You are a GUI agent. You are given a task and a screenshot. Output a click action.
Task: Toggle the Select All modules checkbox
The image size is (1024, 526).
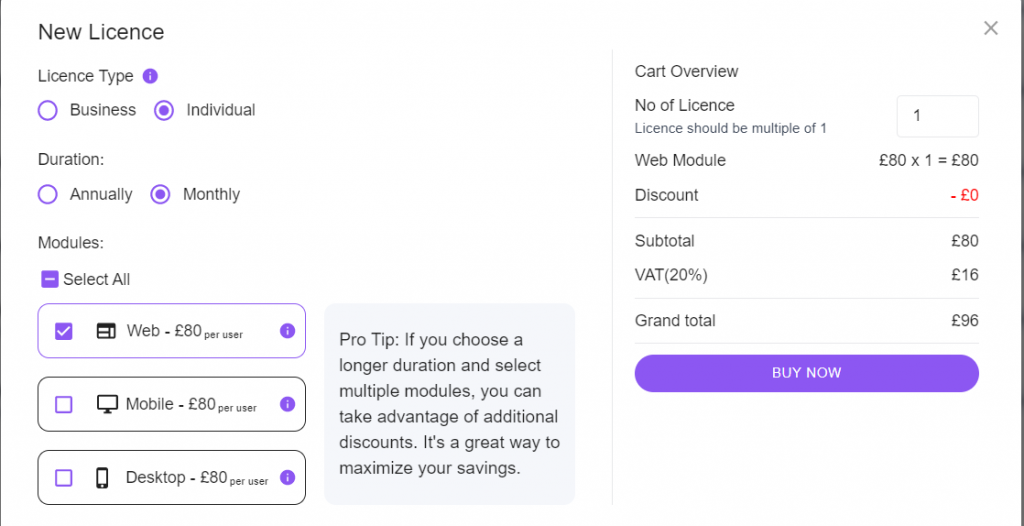click(50, 280)
